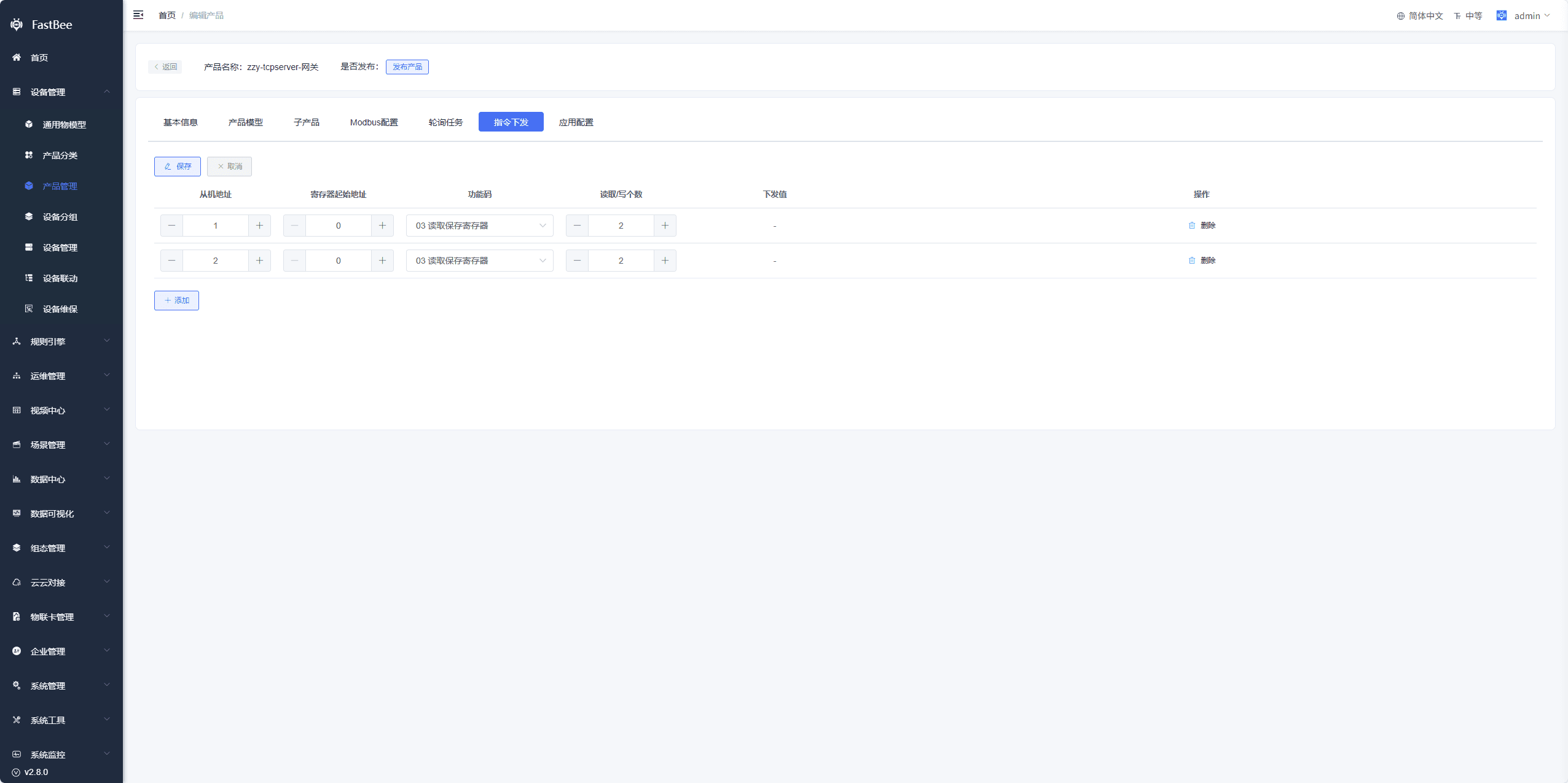This screenshot has height=783, width=1568.
Task: Expand the 规则引擎 menu
Action: pyautogui.click(x=61, y=342)
